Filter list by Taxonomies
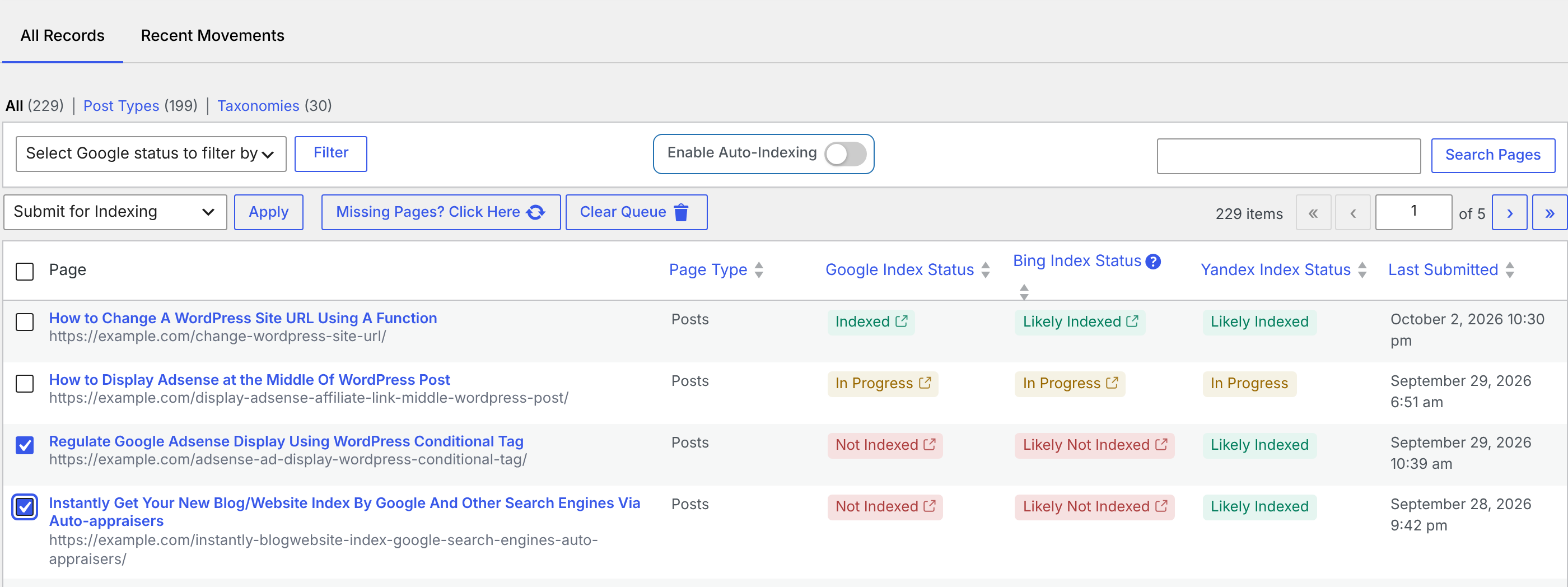1568x587 pixels. pyautogui.click(x=258, y=105)
